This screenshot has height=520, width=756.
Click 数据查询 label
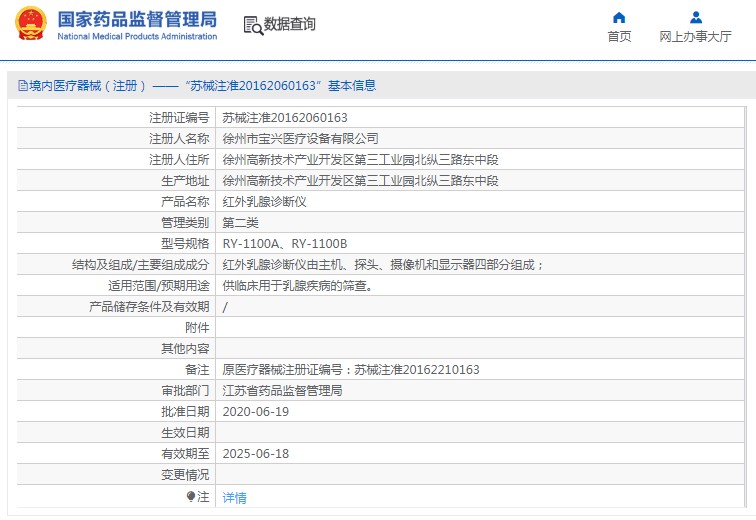point(289,24)
